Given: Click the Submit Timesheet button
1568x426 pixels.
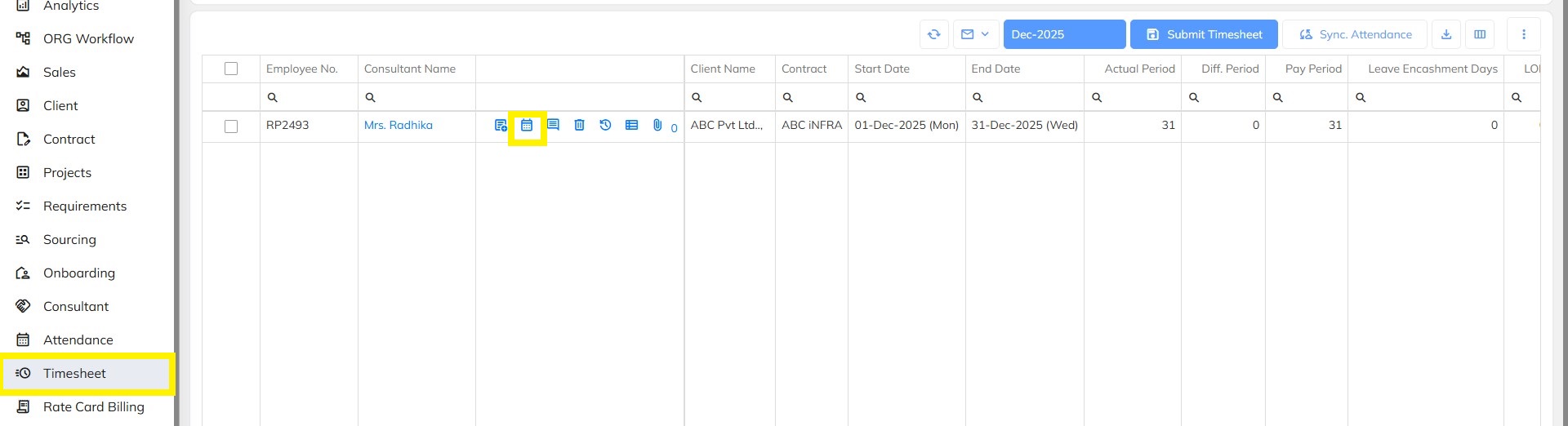Looking at the screenshot, I should coord(1204,34).
